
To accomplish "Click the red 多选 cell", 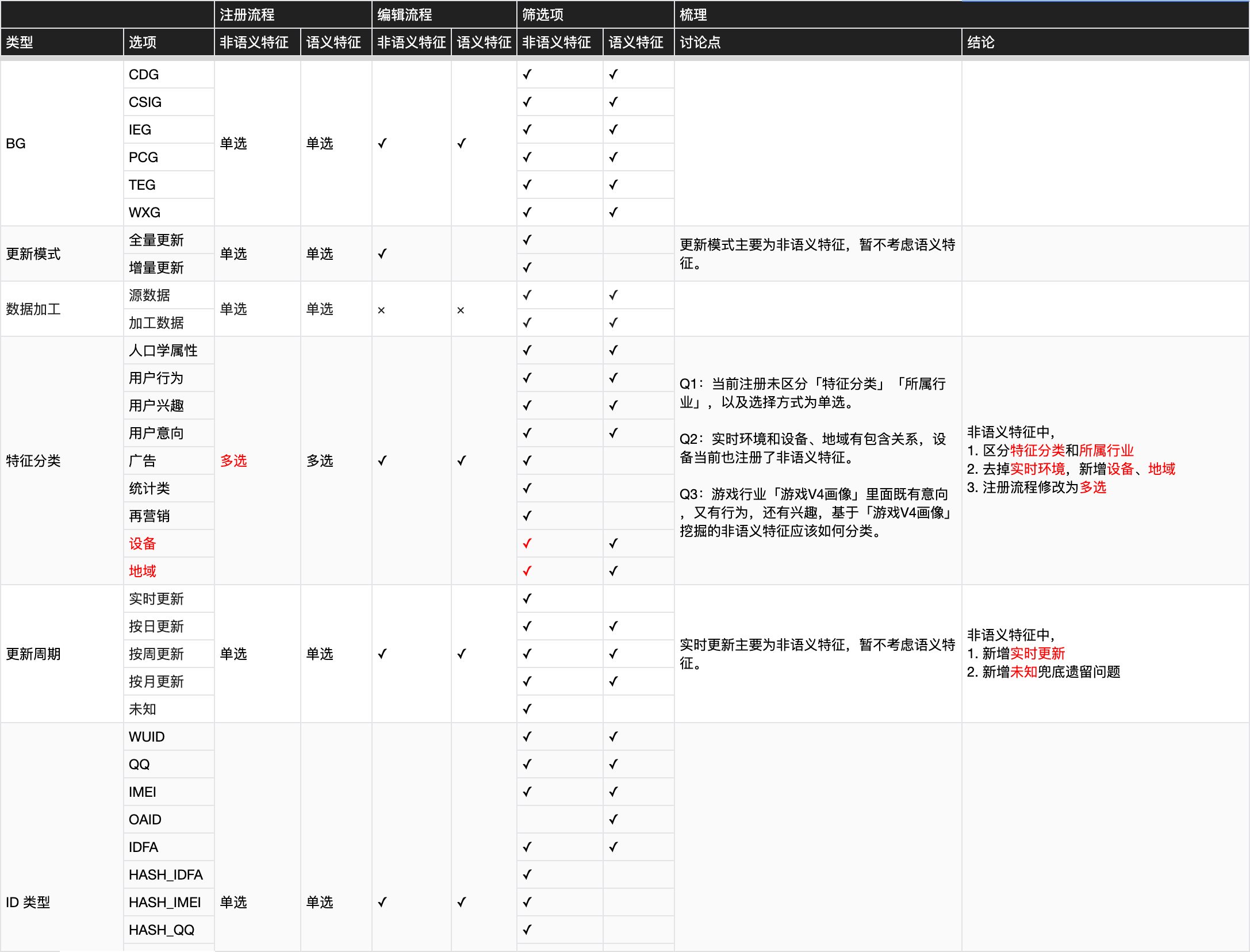I will coord(258,460).
